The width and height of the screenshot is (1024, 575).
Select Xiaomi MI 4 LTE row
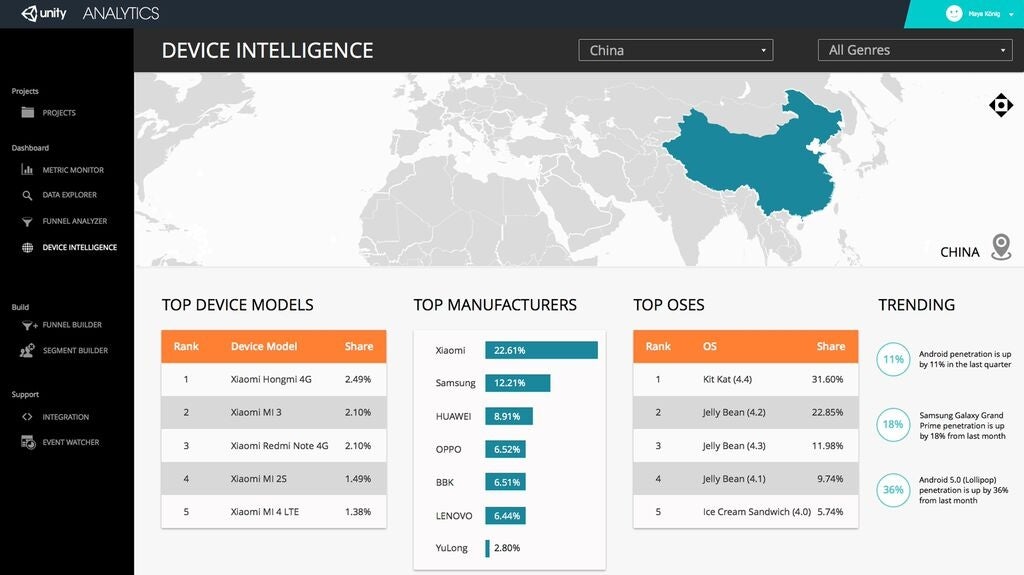point(274,512)
